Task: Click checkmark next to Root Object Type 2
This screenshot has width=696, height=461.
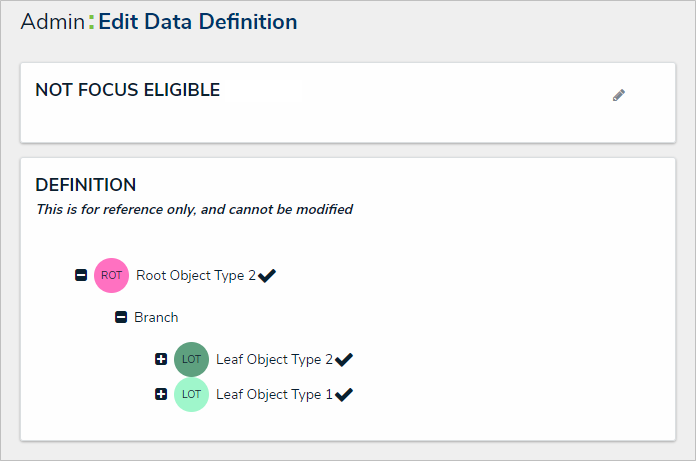Action: pos(267,276)
